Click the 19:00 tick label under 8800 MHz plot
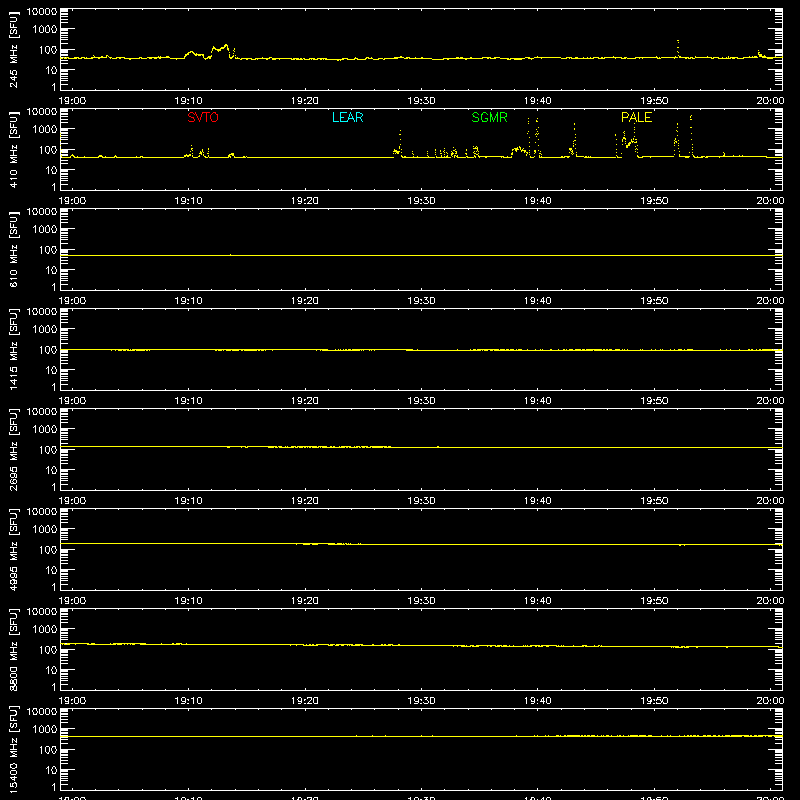 coord(72,701)
